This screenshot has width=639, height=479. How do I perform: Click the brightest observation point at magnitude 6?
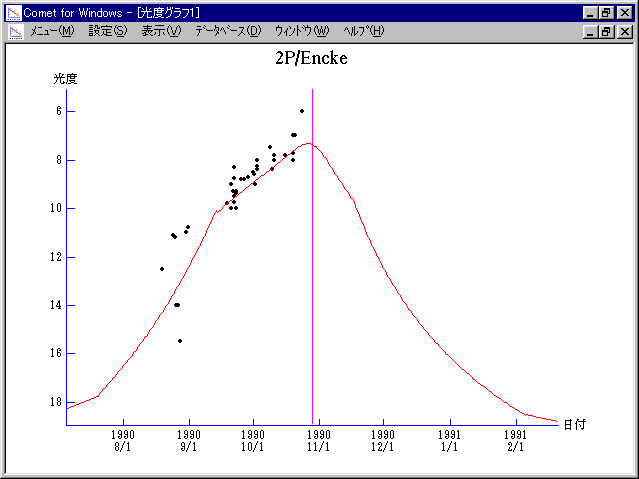[302, 111]
